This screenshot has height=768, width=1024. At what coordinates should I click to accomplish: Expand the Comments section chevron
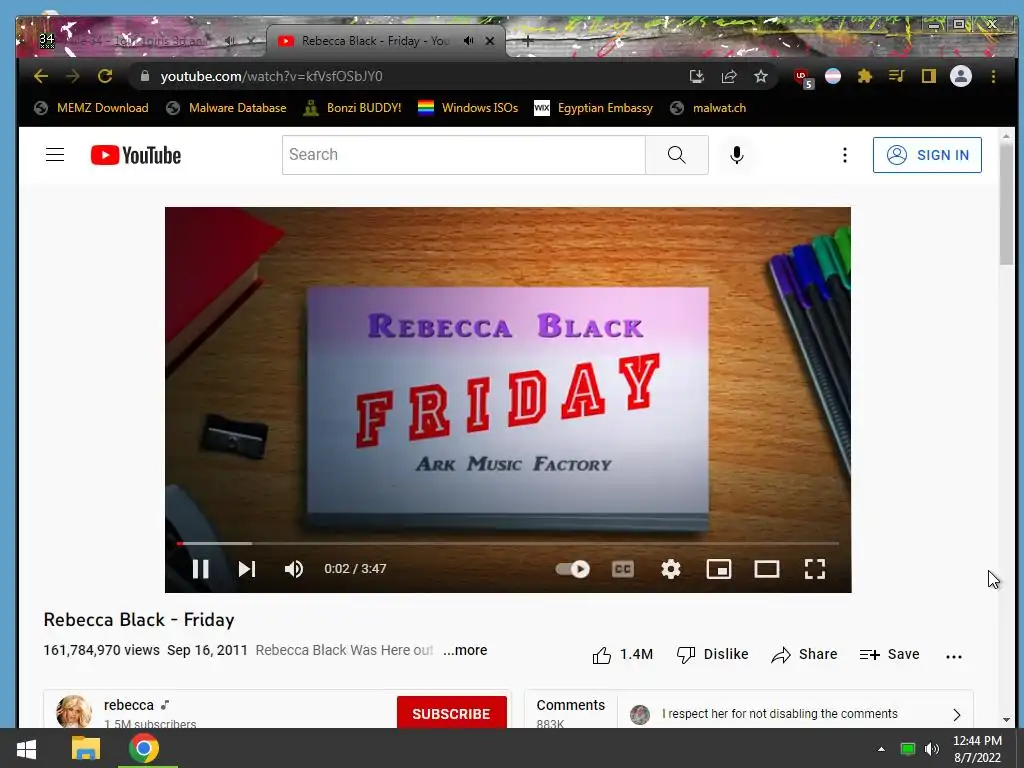click(957, 714)
